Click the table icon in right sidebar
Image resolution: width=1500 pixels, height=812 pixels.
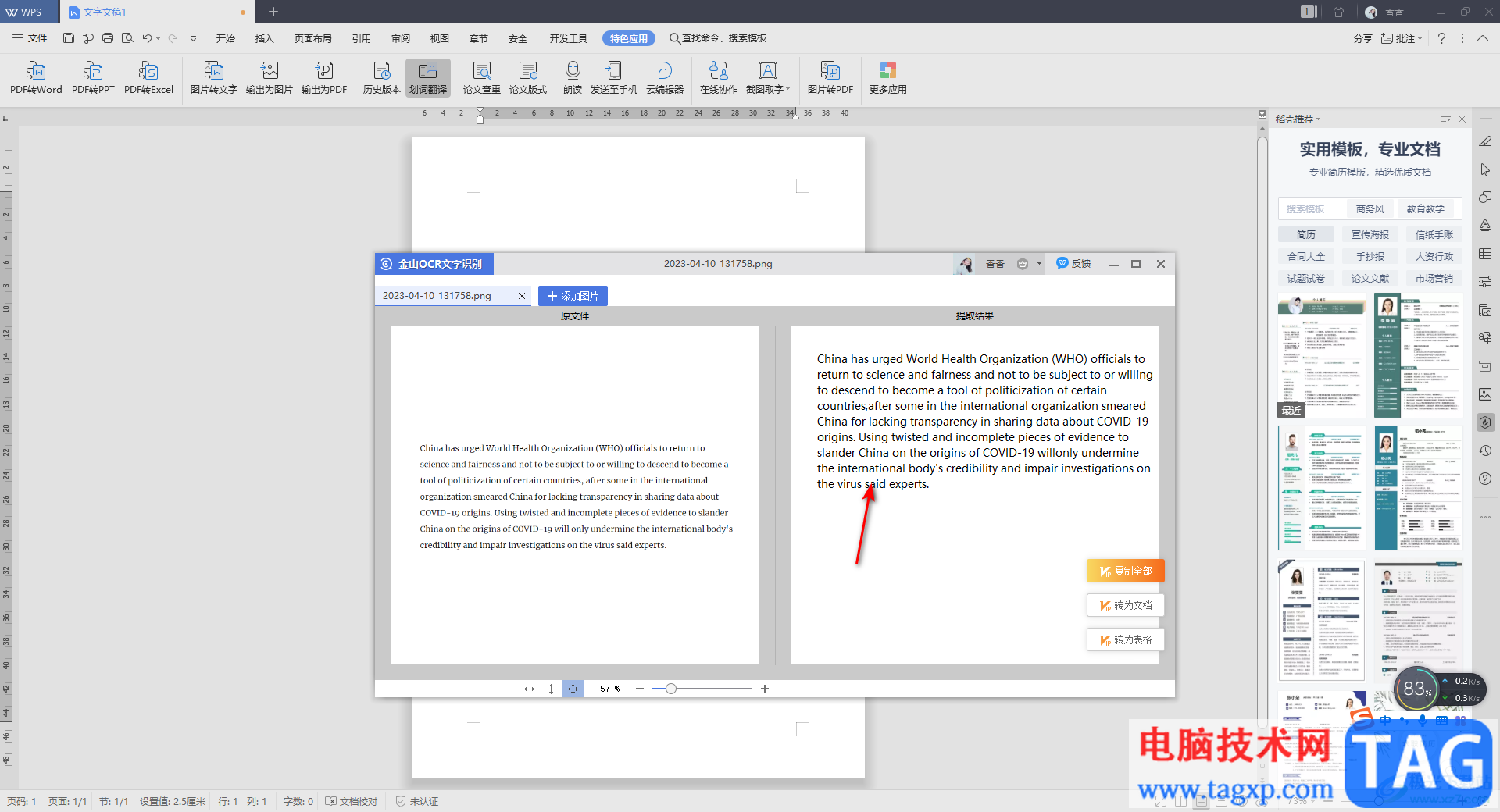(1485, 254)
